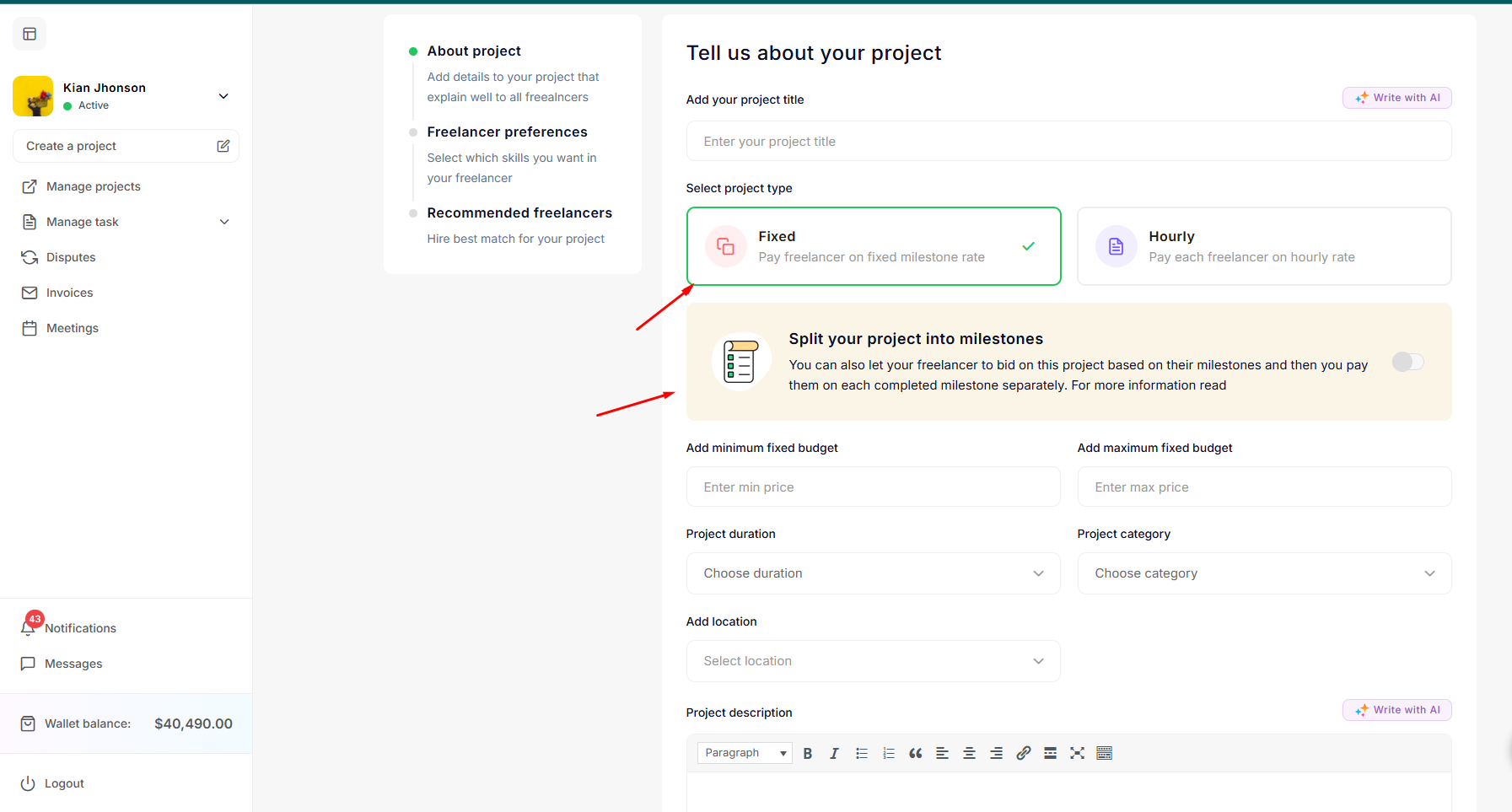Toggle bold formatting in description editor
Screen dimensions: 1512x812
807,754
